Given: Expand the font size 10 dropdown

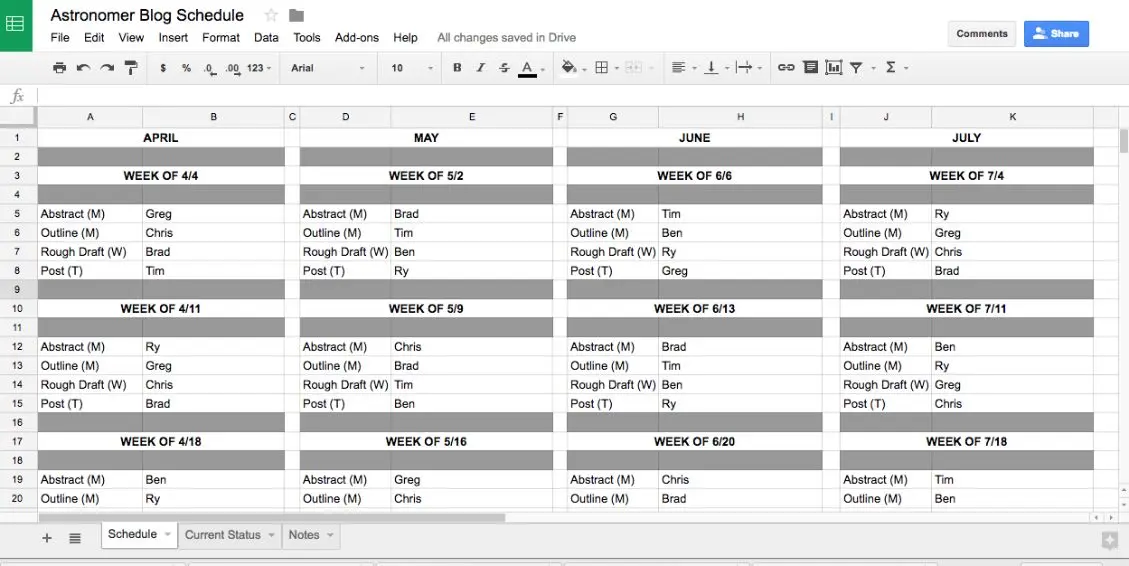Looking at the screenshot, I should click(x=412, y=68).
